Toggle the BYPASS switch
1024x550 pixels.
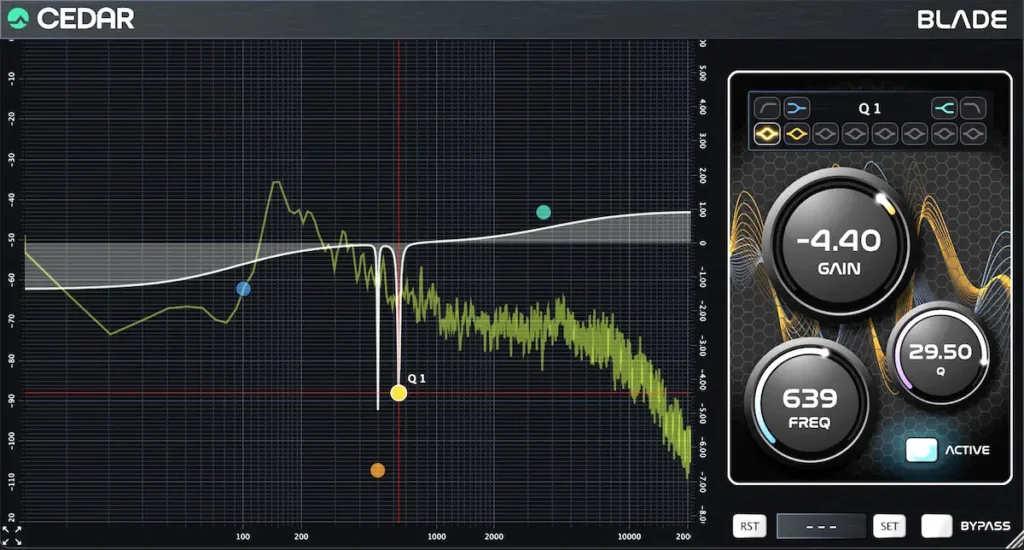(936, 526)
